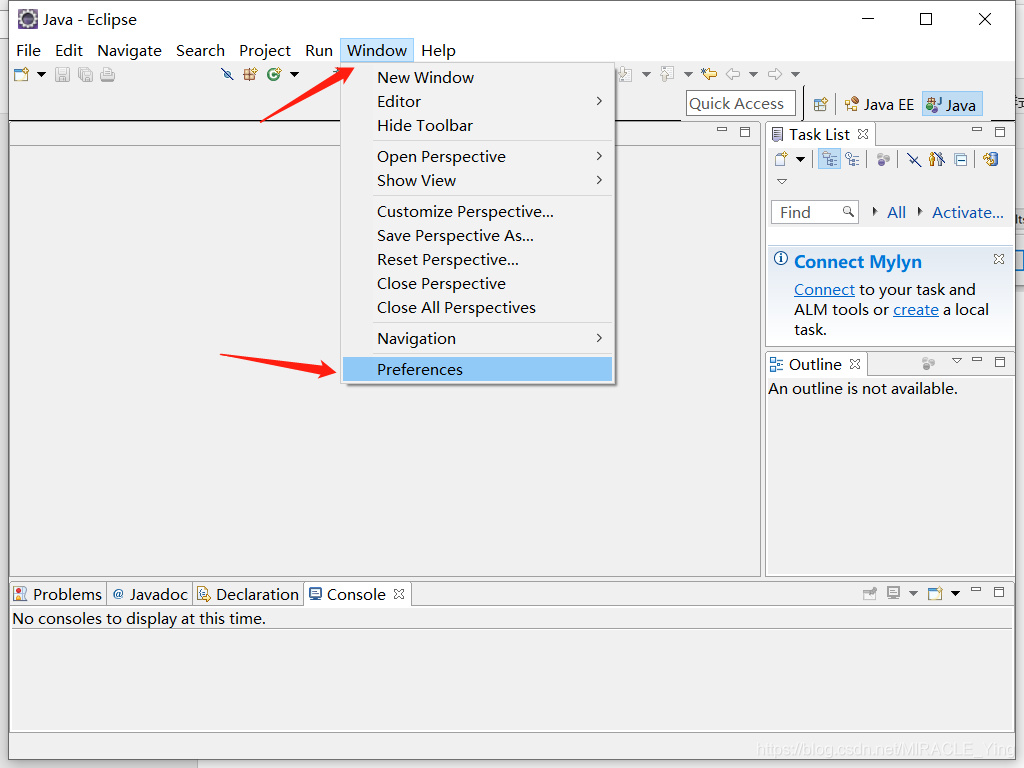
Task: Click the Forward navigation arrow icon
Action: (x=775, y=74)
